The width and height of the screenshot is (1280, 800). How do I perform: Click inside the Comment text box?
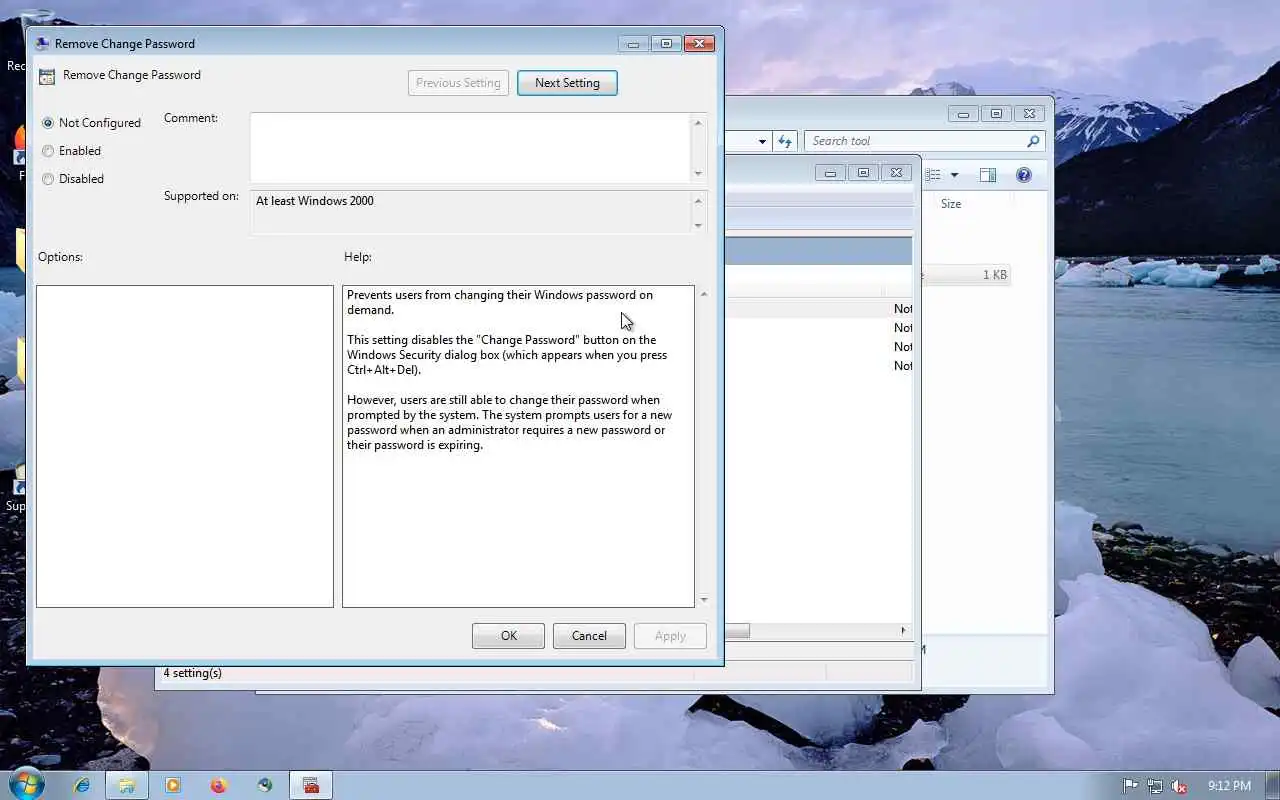click(470, 147)
